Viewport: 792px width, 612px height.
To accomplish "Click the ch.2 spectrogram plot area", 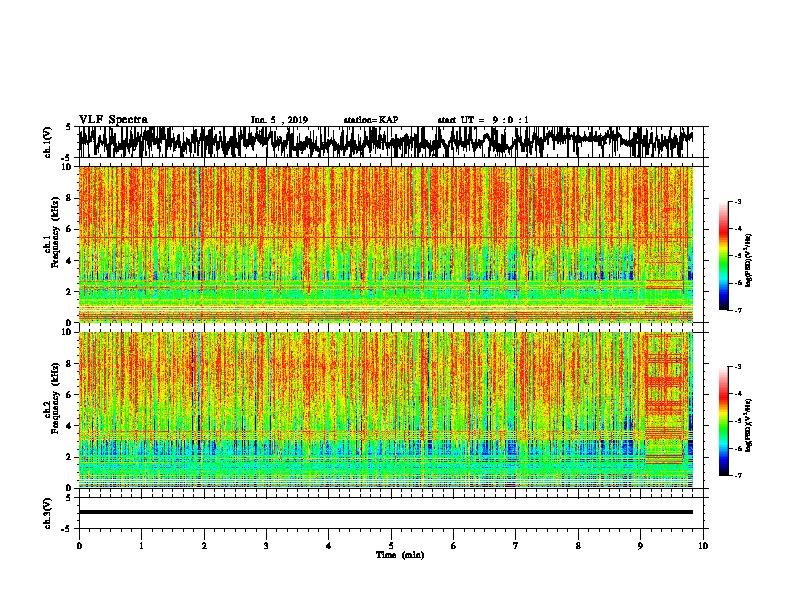I will tap(385, 410).
